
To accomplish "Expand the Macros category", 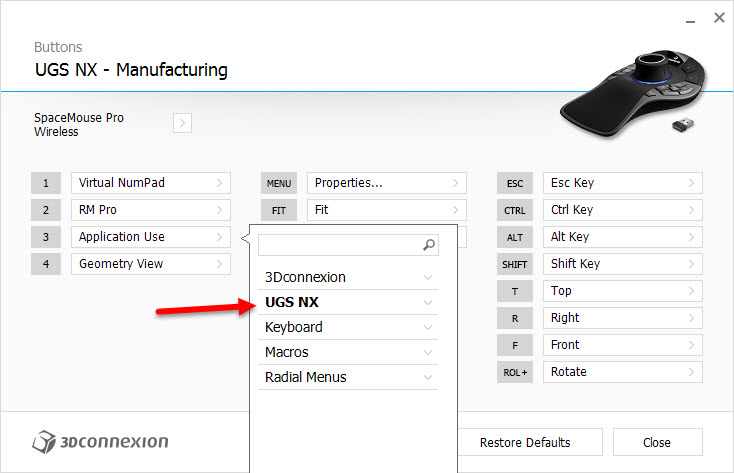I will [x=348, y=352].
